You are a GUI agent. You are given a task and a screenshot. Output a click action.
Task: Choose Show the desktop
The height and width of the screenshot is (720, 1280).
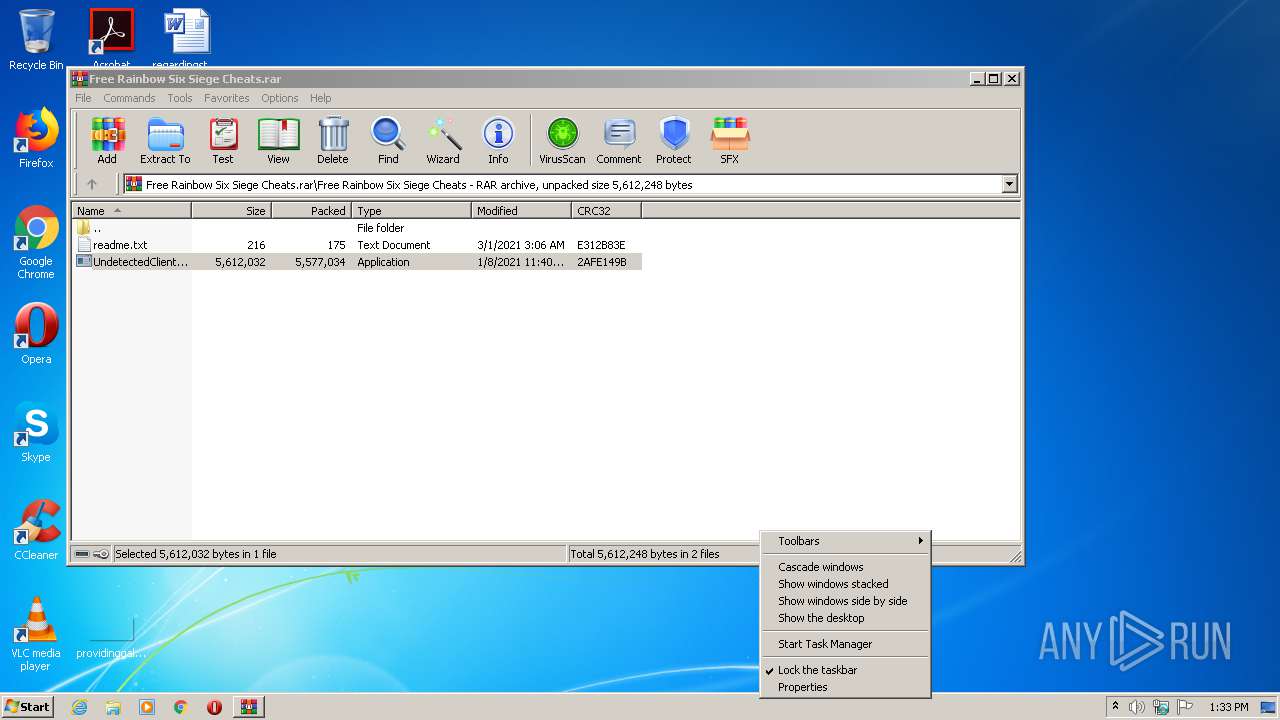(x=845, y=618)
